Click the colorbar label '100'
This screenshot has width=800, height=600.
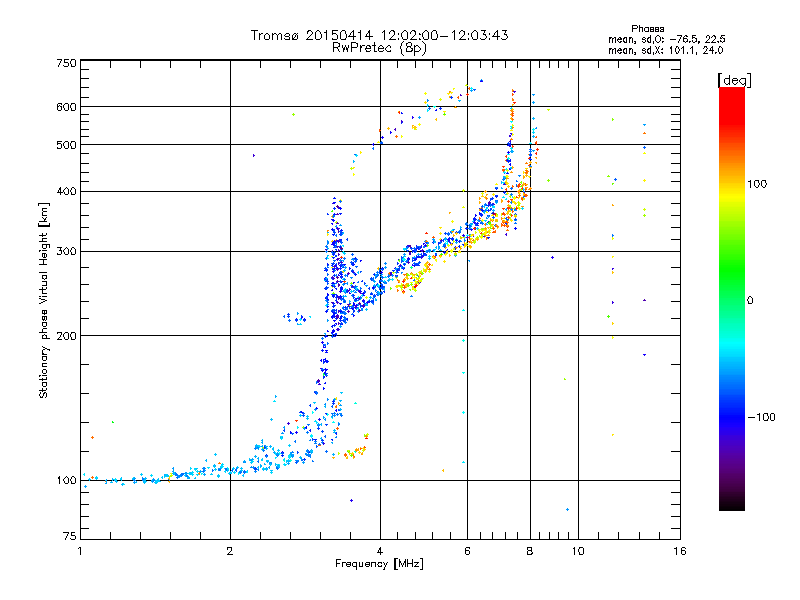click(757, 184)
